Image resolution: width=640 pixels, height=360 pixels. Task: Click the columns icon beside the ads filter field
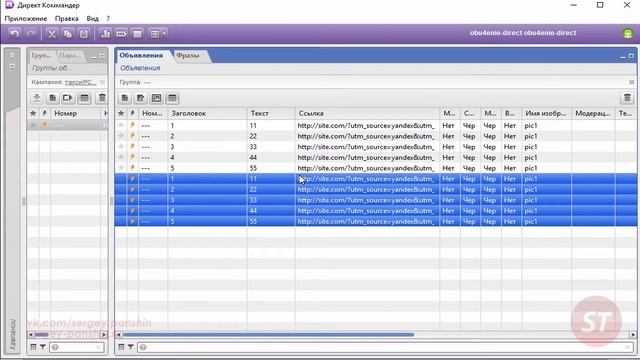122,347
